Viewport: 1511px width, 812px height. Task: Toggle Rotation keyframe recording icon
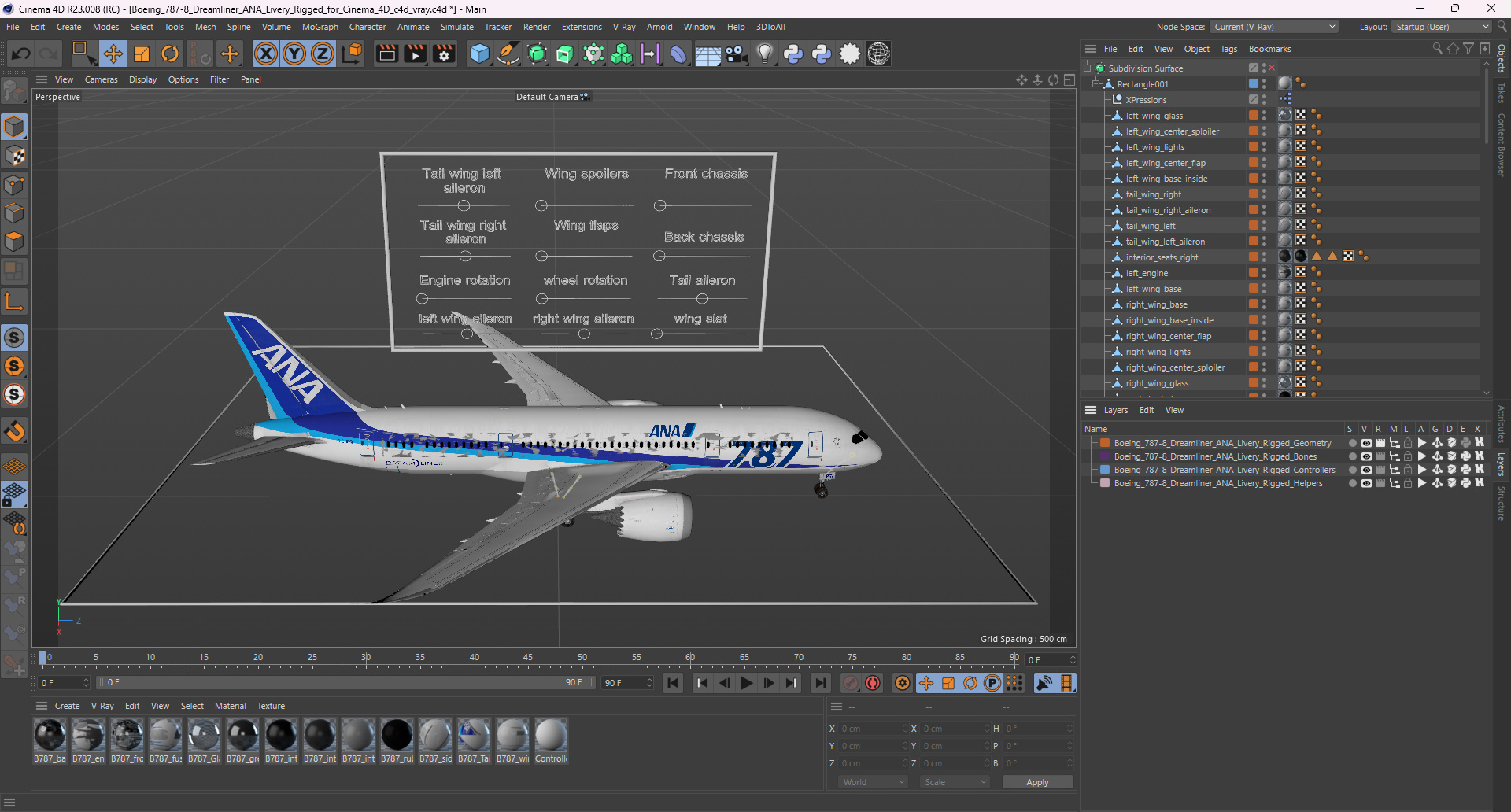coord(970,683)
